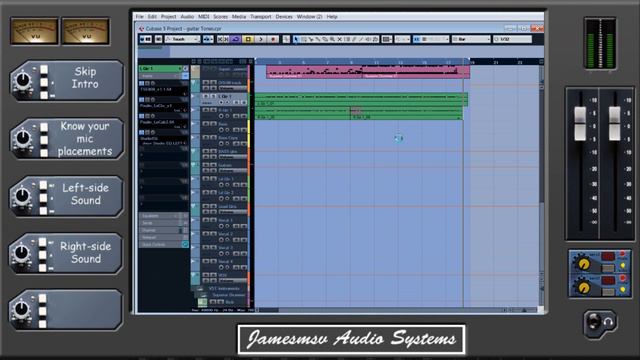
Task: Open the Devices menu
Action: (284, 17)
